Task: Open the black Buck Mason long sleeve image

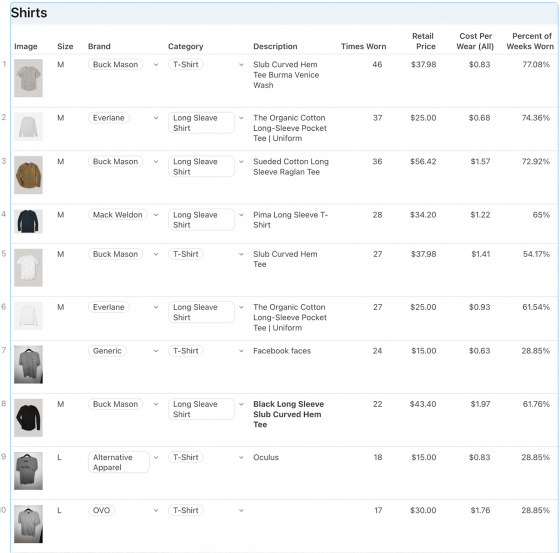Action: point(28,418)
